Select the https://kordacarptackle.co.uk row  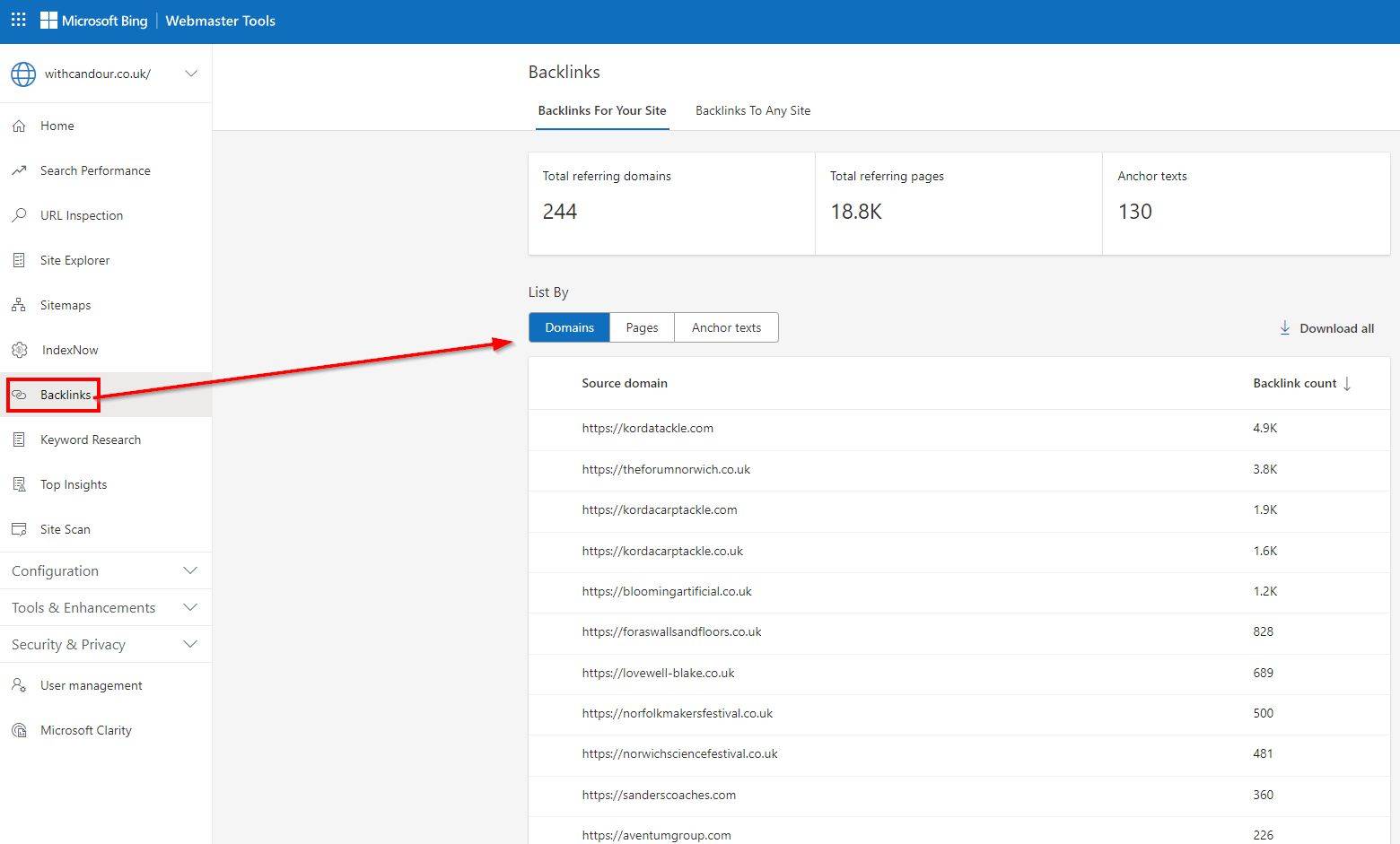(x=959, y=552)
